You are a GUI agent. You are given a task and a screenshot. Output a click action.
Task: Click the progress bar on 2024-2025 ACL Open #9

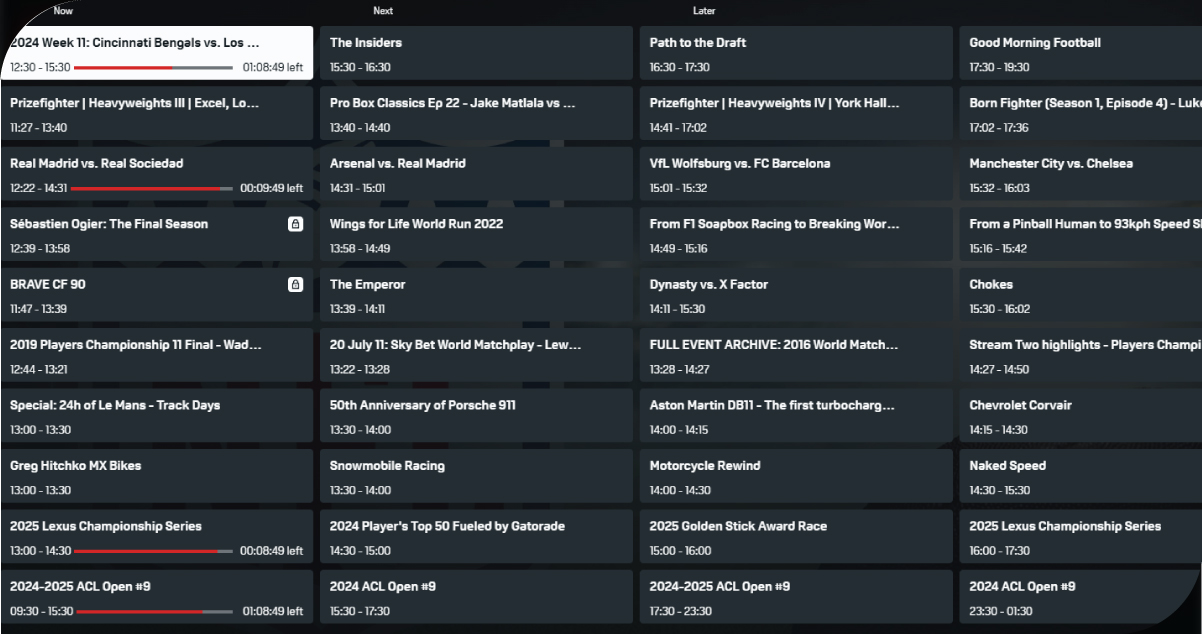click(155, 611)
